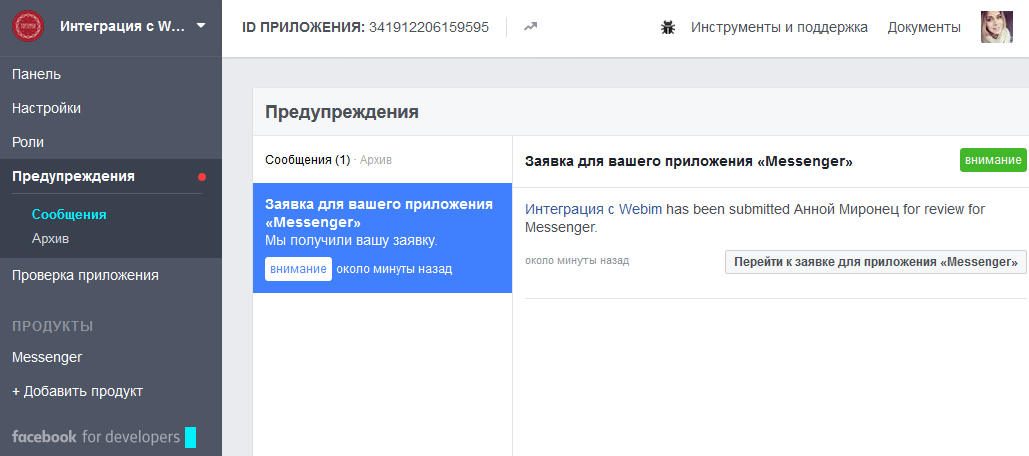Click white внимание badge in message list
Viewport: 1029px width, 456px height.
tap(299, 269)
